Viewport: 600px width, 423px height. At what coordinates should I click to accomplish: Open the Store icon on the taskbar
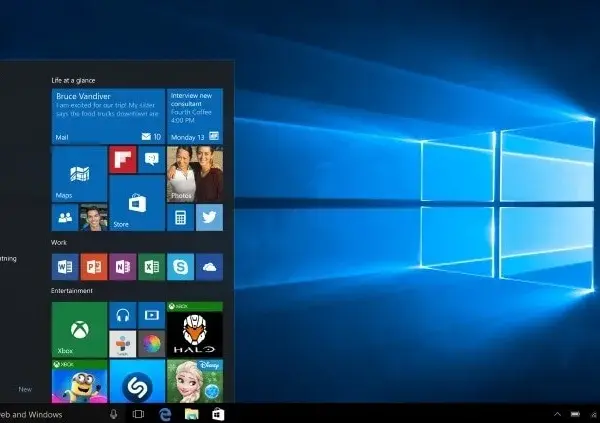pos(218,414)
